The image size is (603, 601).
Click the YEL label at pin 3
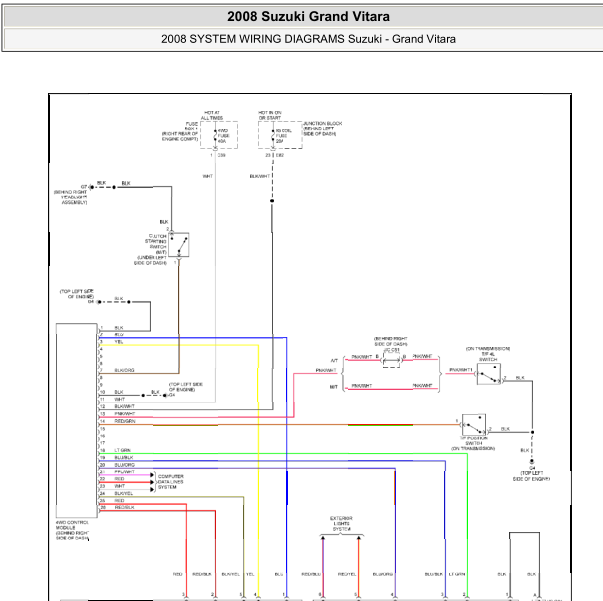[119, 342]
